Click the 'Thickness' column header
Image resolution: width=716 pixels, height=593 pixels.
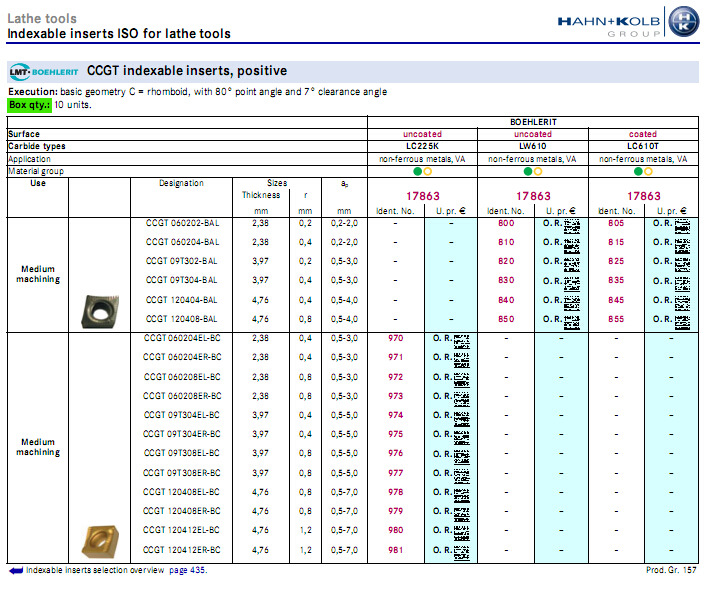click(261, 195)
